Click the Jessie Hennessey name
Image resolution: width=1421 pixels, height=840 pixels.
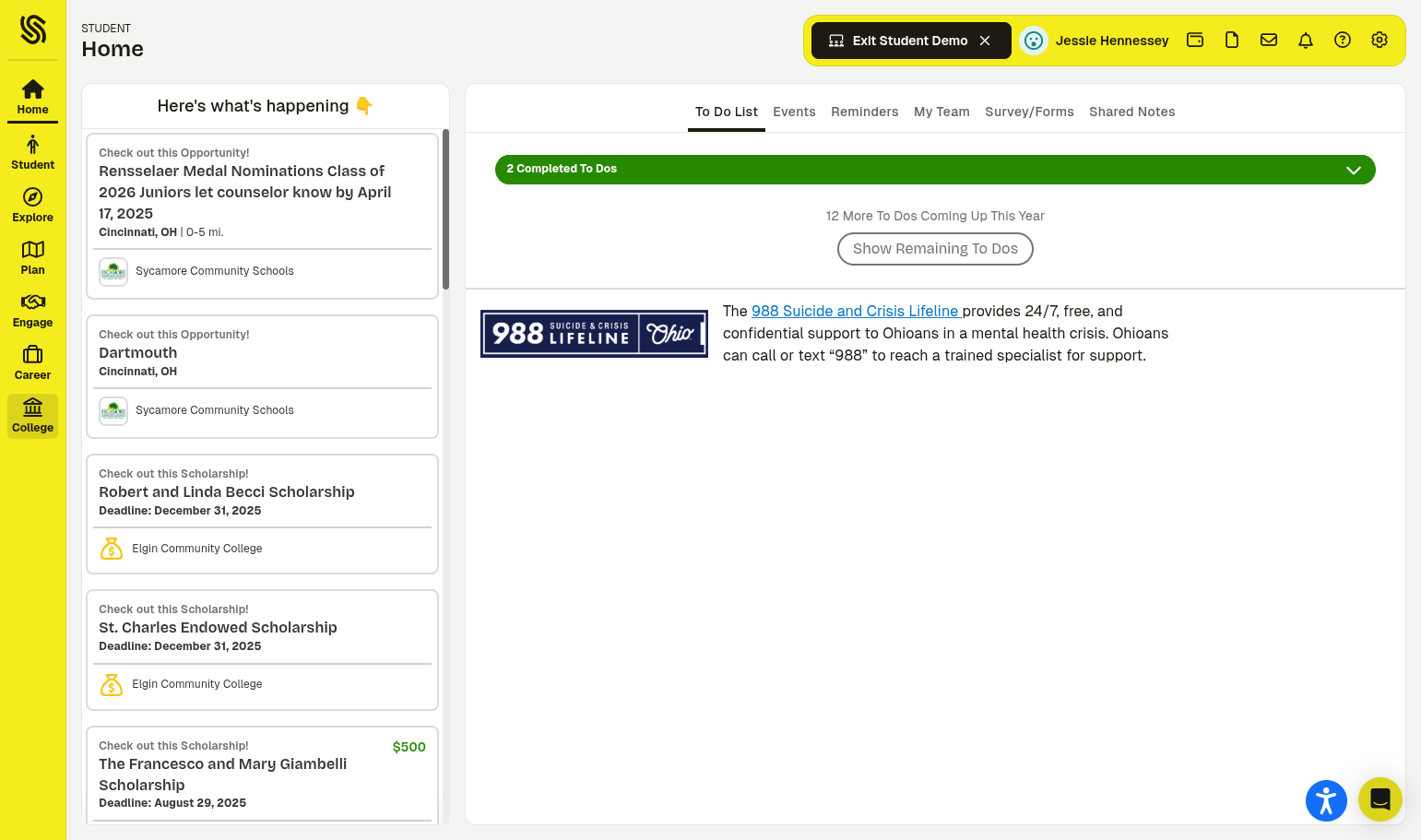(1112, 41)
